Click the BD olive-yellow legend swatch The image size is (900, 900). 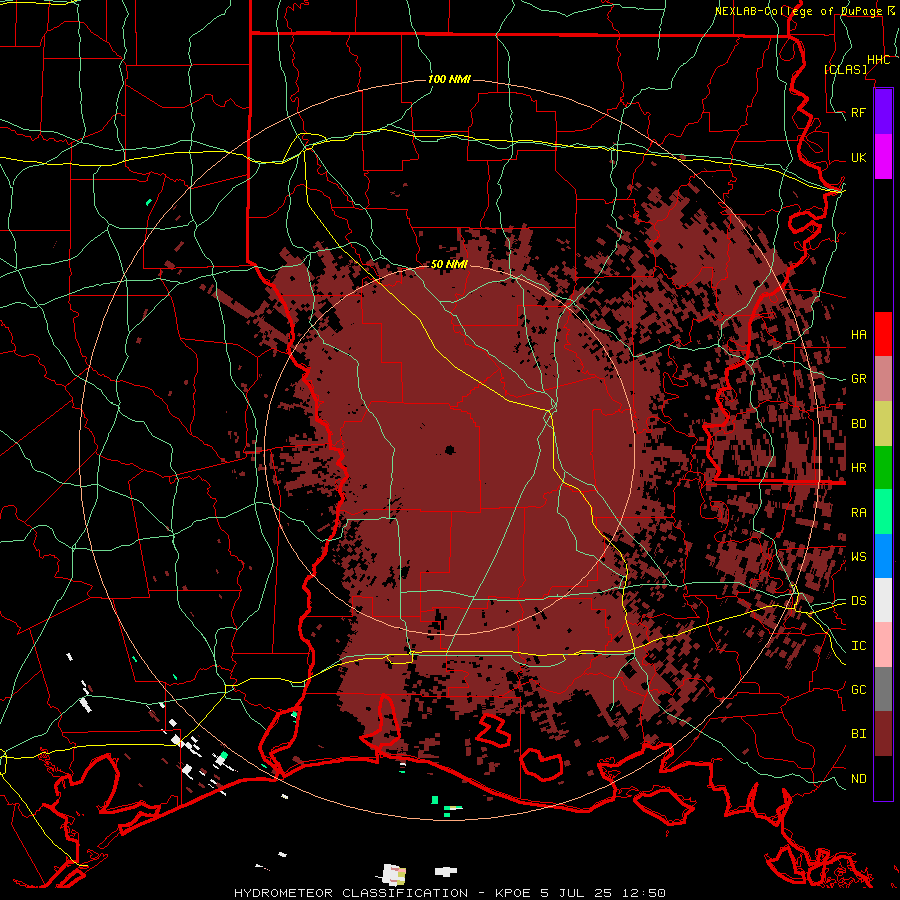(x=883, y=424)
